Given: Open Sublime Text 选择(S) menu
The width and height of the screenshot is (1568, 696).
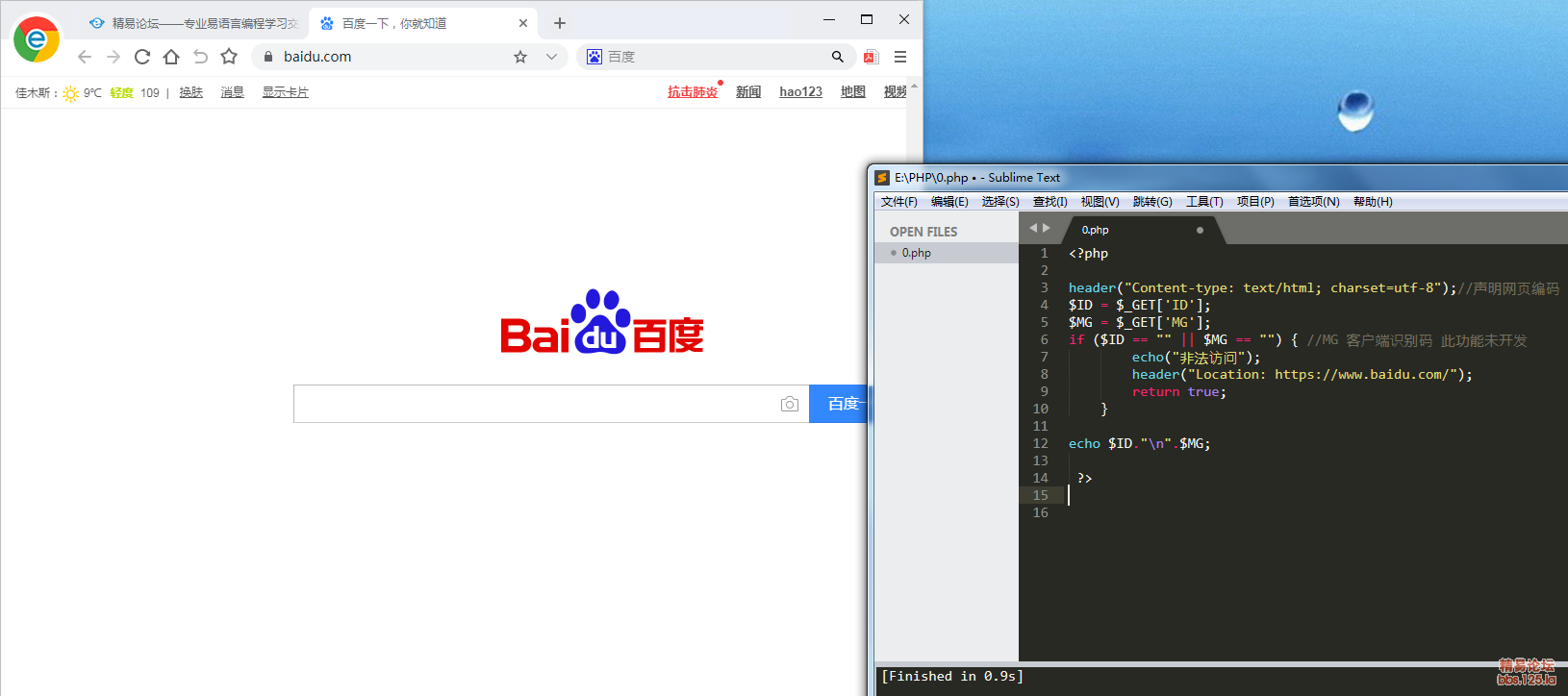Looking at the screenshot, I should (x=1000, y=202).
